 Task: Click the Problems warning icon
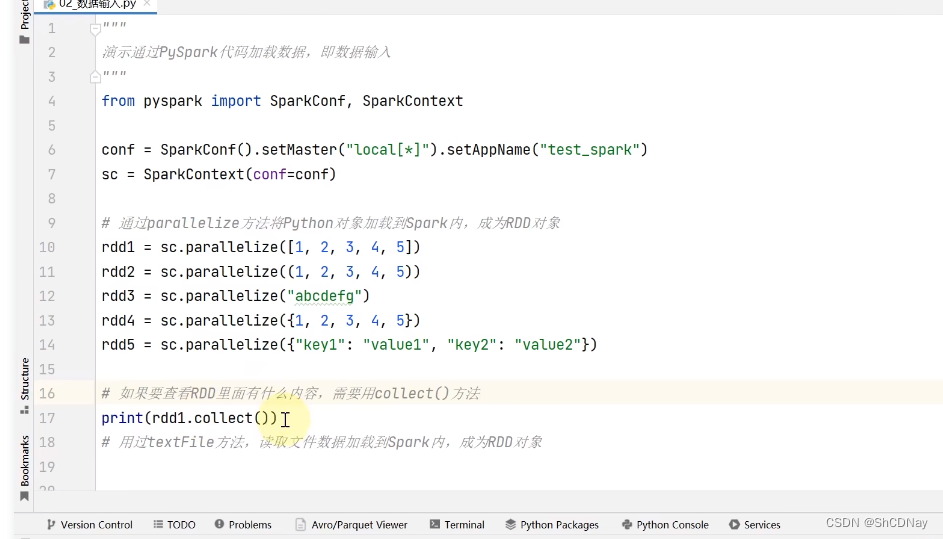tap(220, 525)
